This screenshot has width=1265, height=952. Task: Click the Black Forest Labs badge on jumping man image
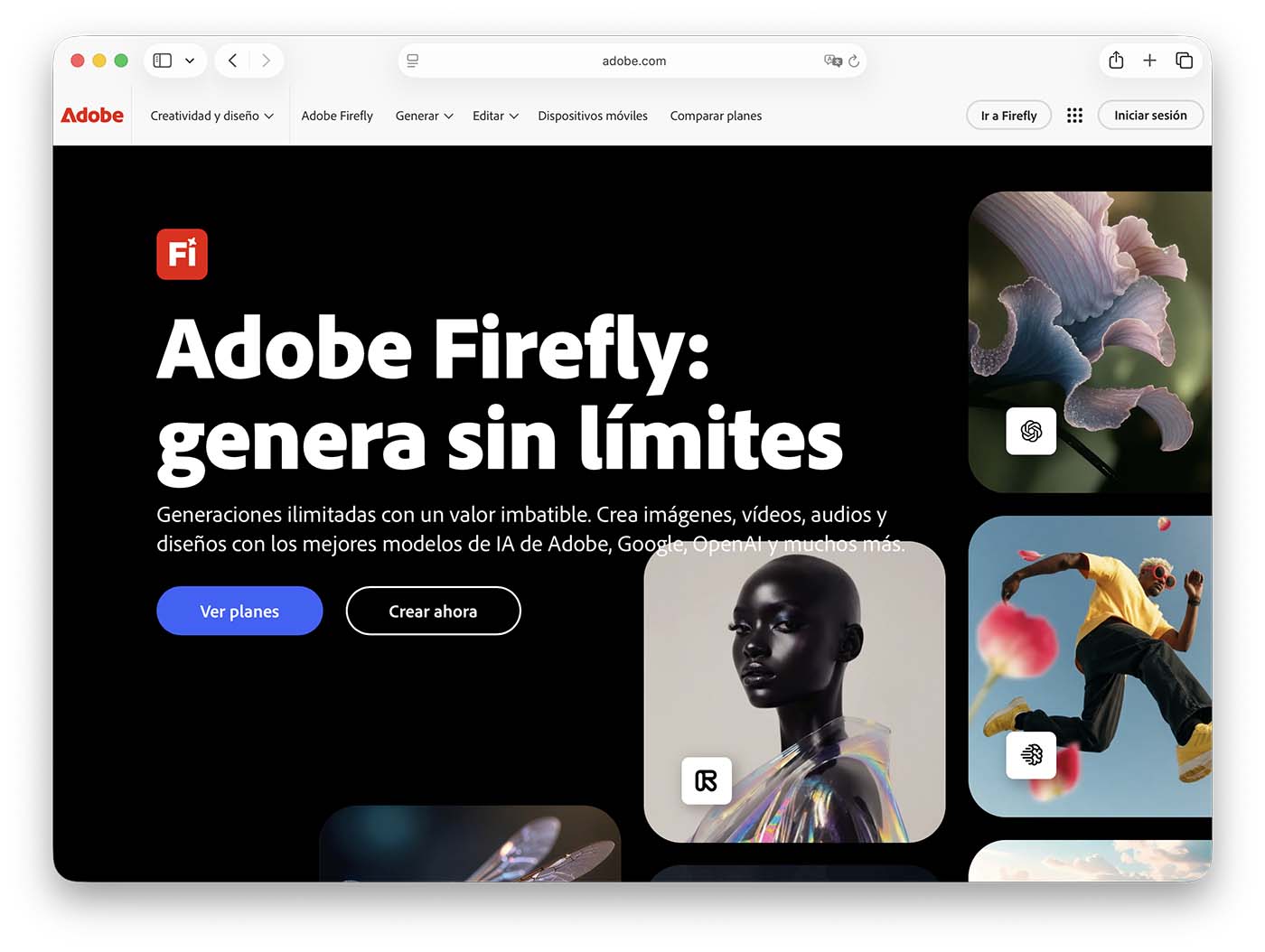tap(1031, 756)
